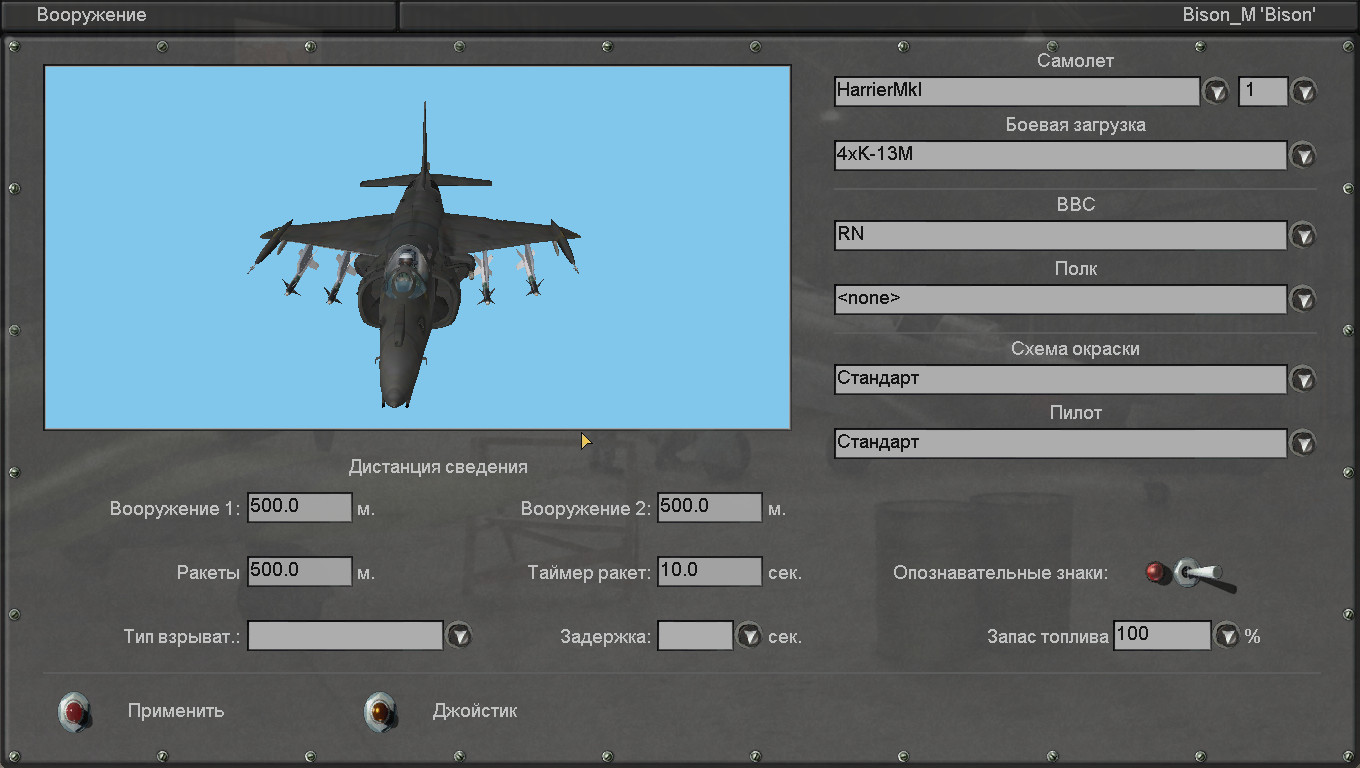Open the Схема окраски skin dropdown
1360x768 pixels.
(1303, 380)
